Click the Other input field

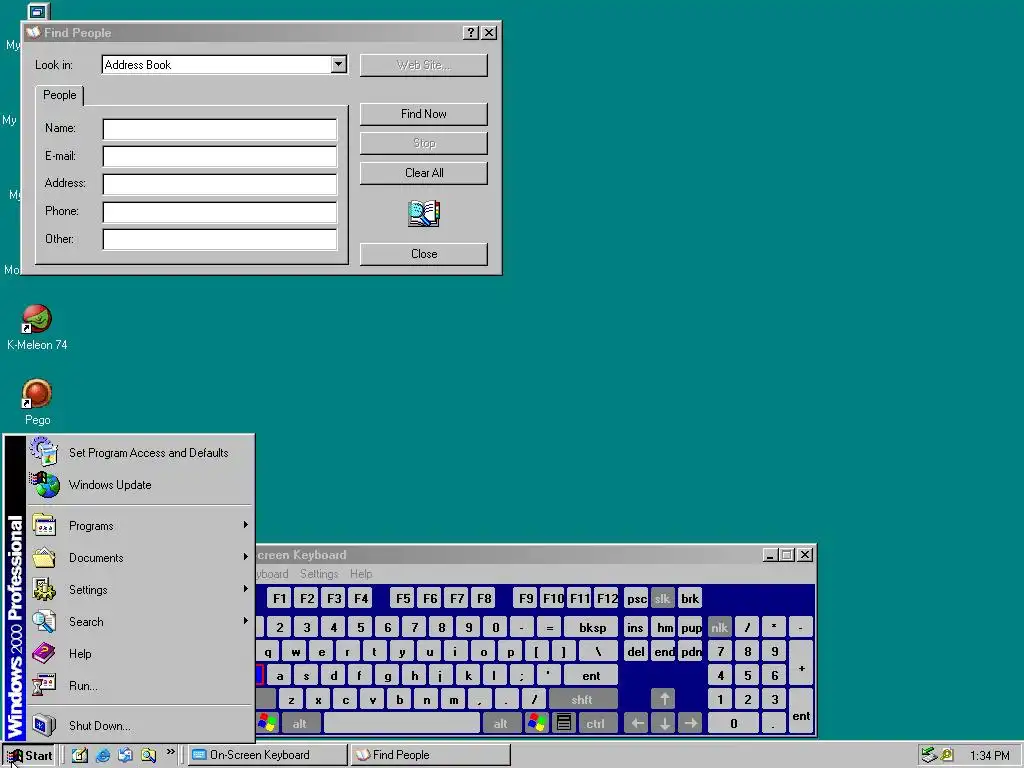tap(219, 240)
